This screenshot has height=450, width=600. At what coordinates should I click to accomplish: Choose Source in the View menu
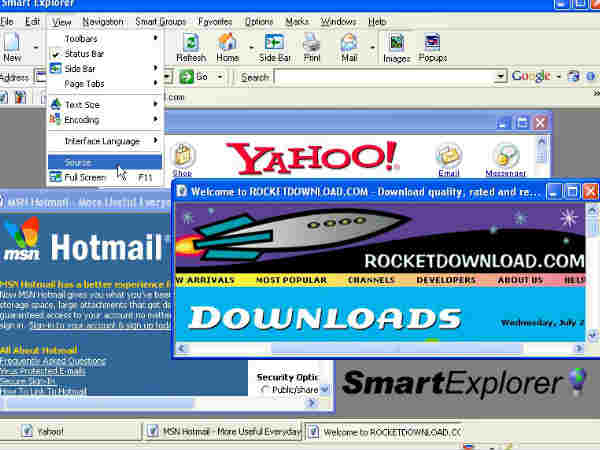pos(78,162)
